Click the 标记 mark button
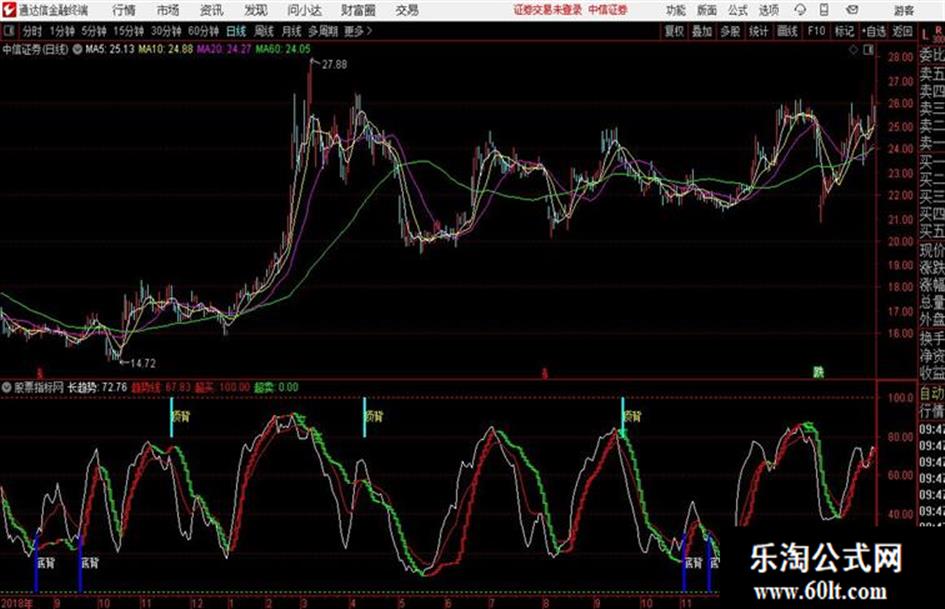The image size is (945, 609). tap(844, 31)
